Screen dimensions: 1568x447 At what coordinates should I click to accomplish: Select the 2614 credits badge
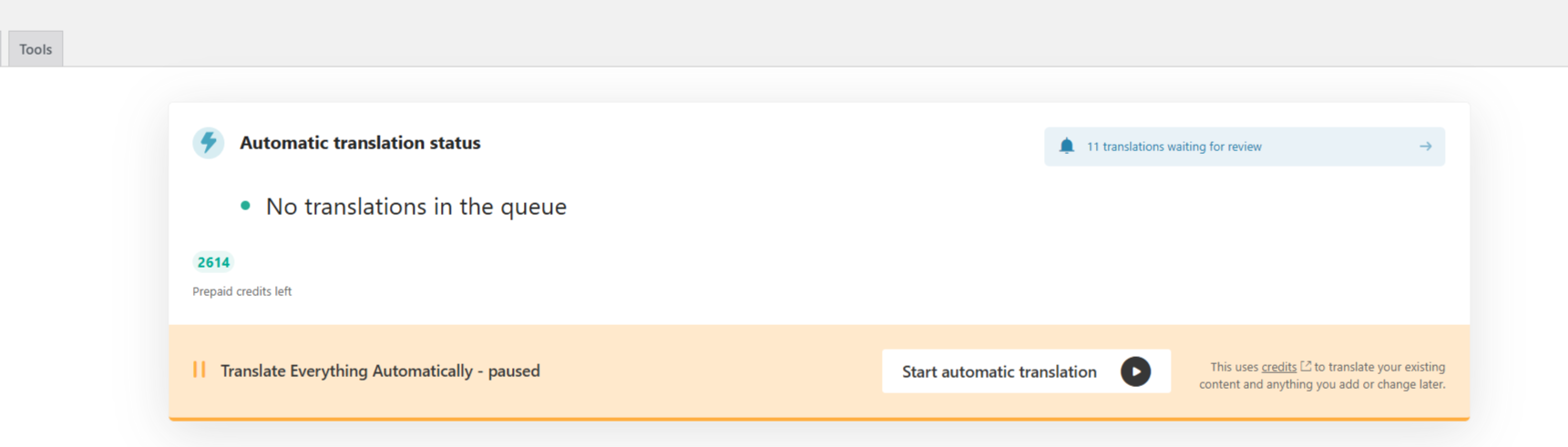(x=213, y=262)
